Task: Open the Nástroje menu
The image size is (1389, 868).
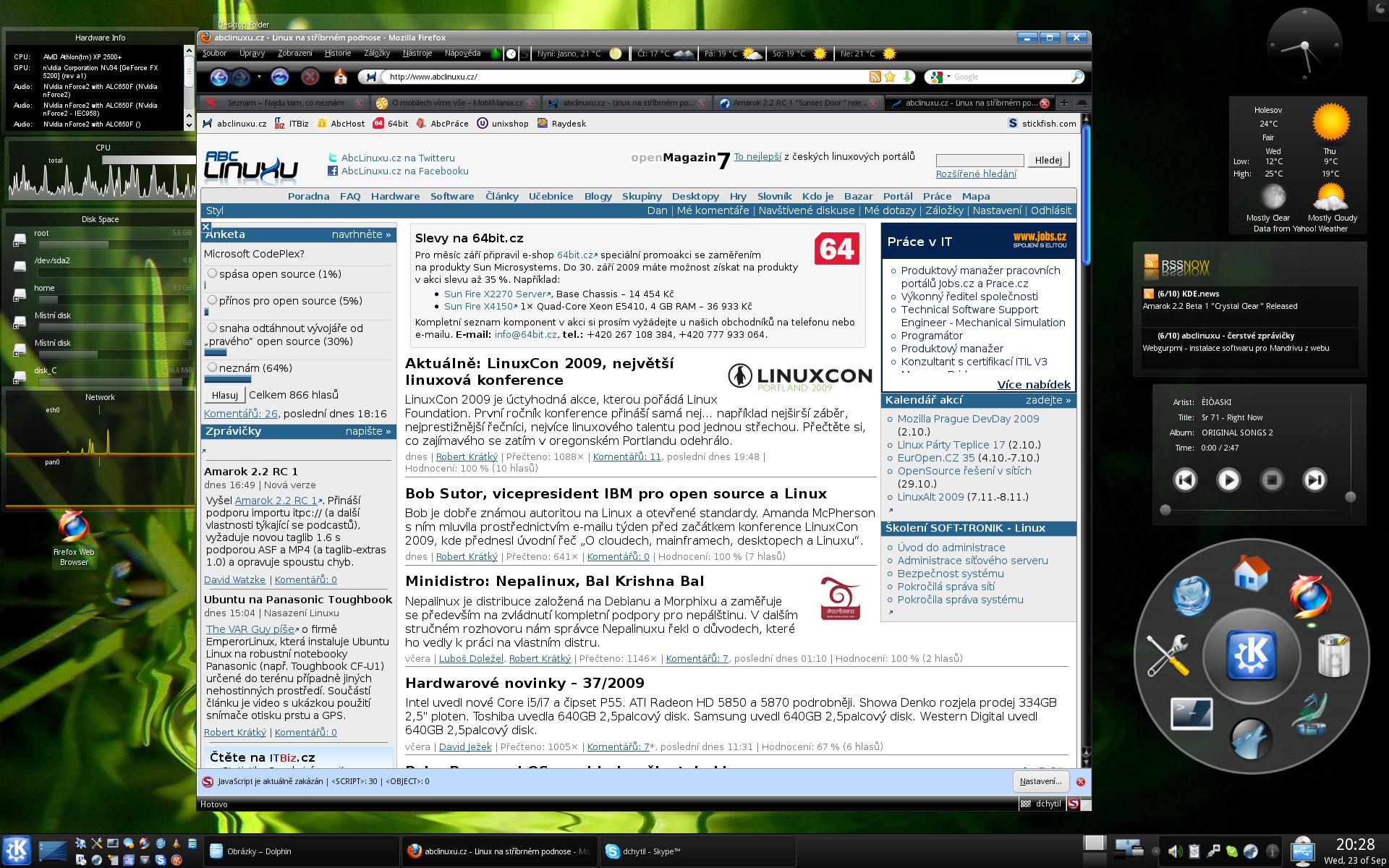Action: pyautogui.click(x=417, y=54)
